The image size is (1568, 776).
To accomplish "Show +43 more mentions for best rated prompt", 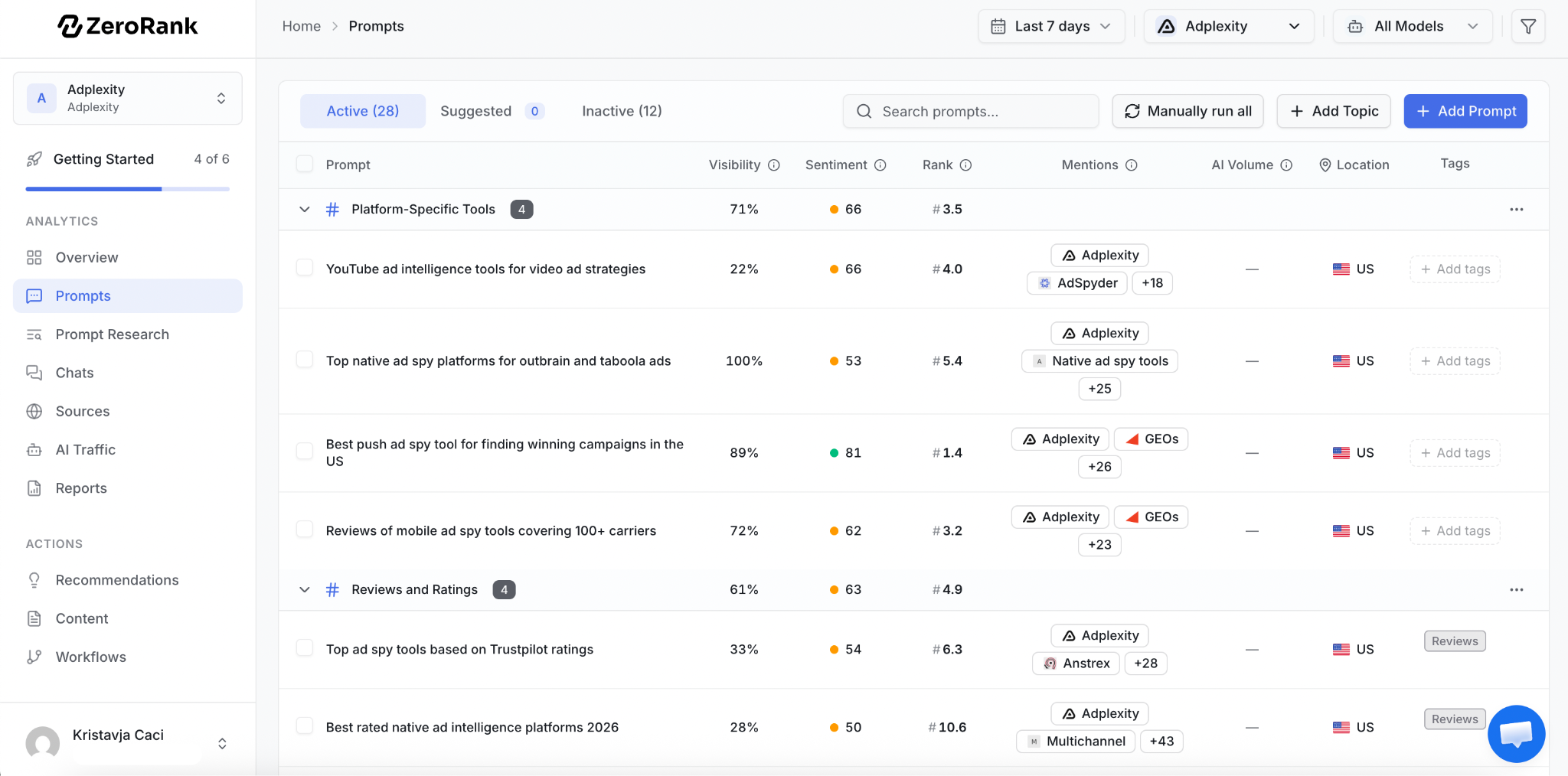I will (x=1161, y=742).
